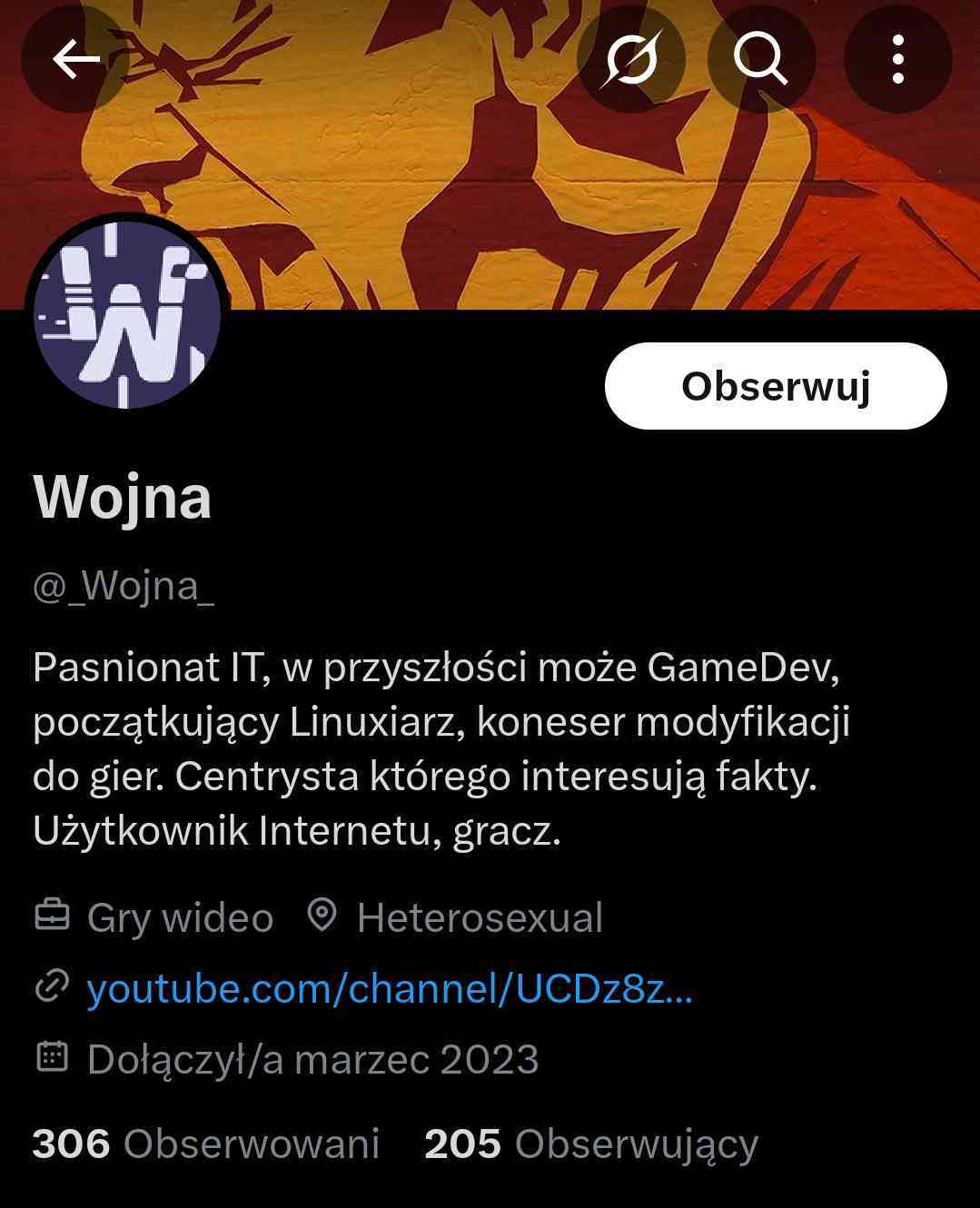Tap the back arrow icon
Screen dimensions: 980x1208
[75, 60]
